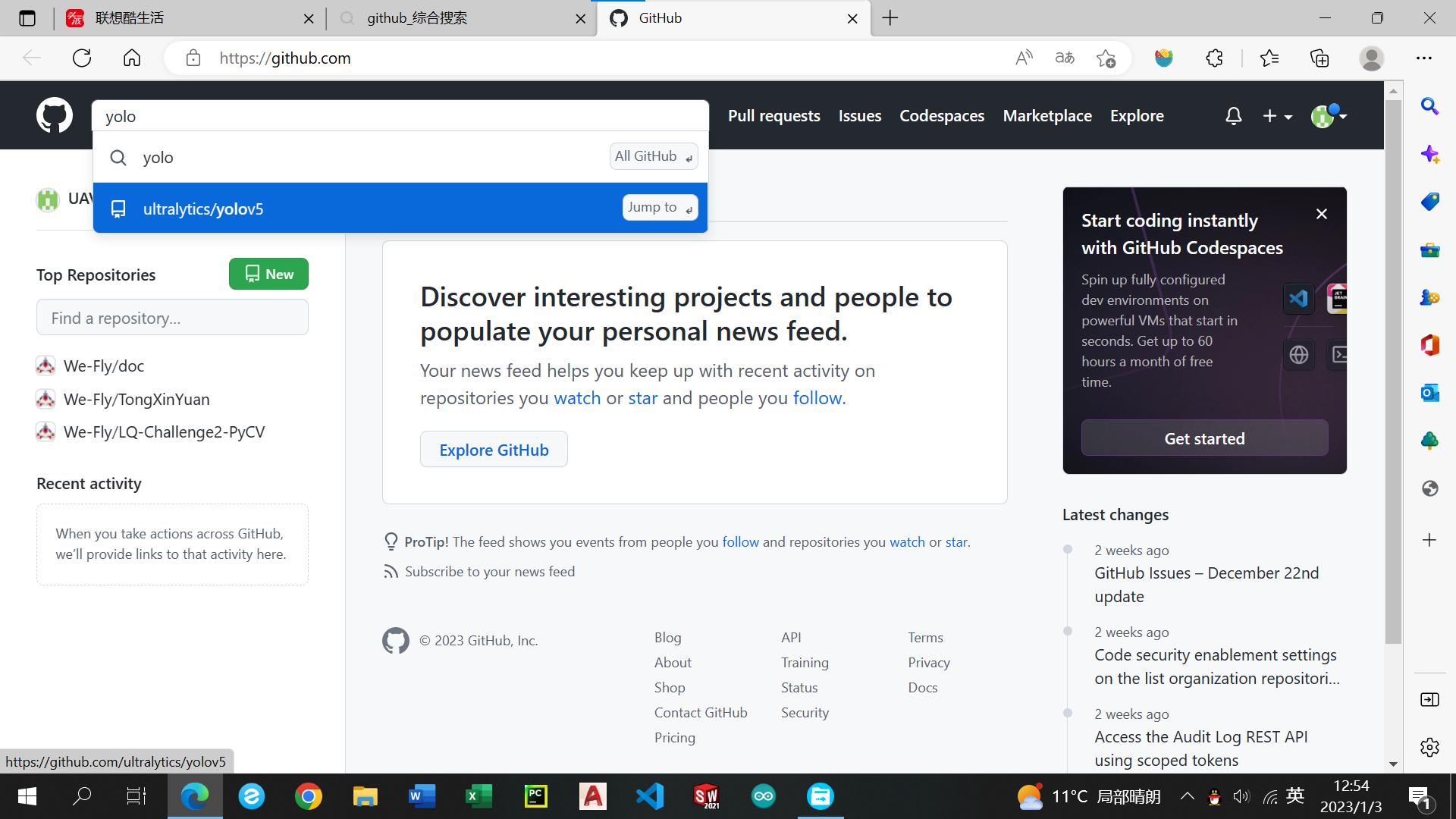1456x819 pixels.
Task: Click the Explore GitHub button
Action: 494,450
